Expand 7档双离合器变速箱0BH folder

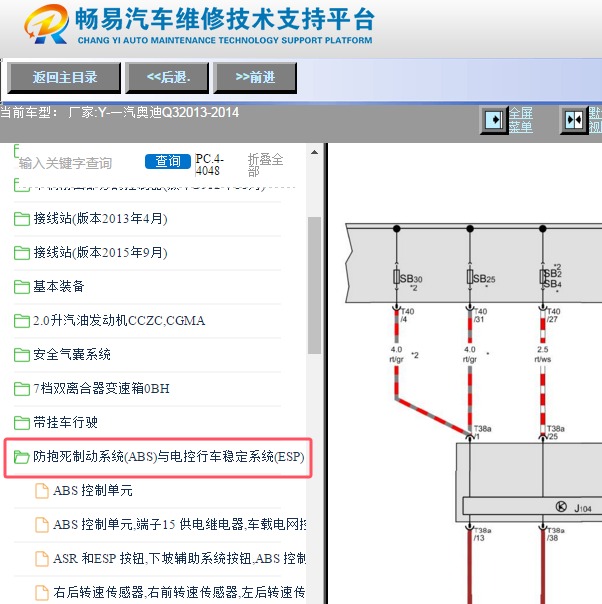point(101,388)
